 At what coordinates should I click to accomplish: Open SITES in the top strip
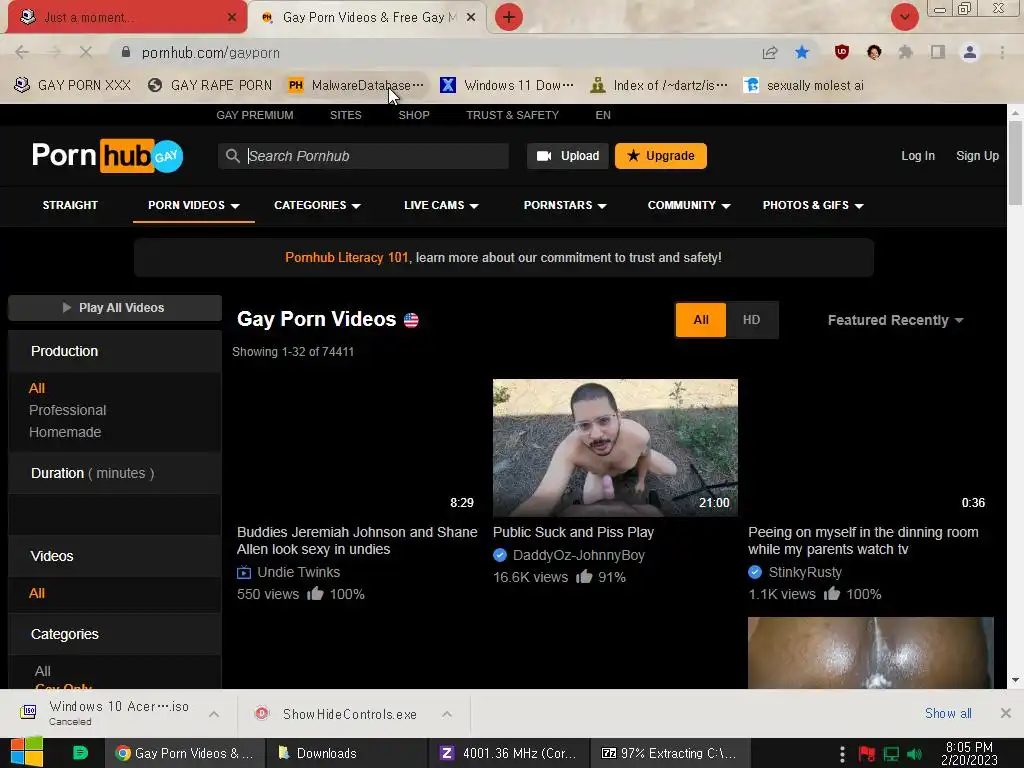(x=345, y=115)
